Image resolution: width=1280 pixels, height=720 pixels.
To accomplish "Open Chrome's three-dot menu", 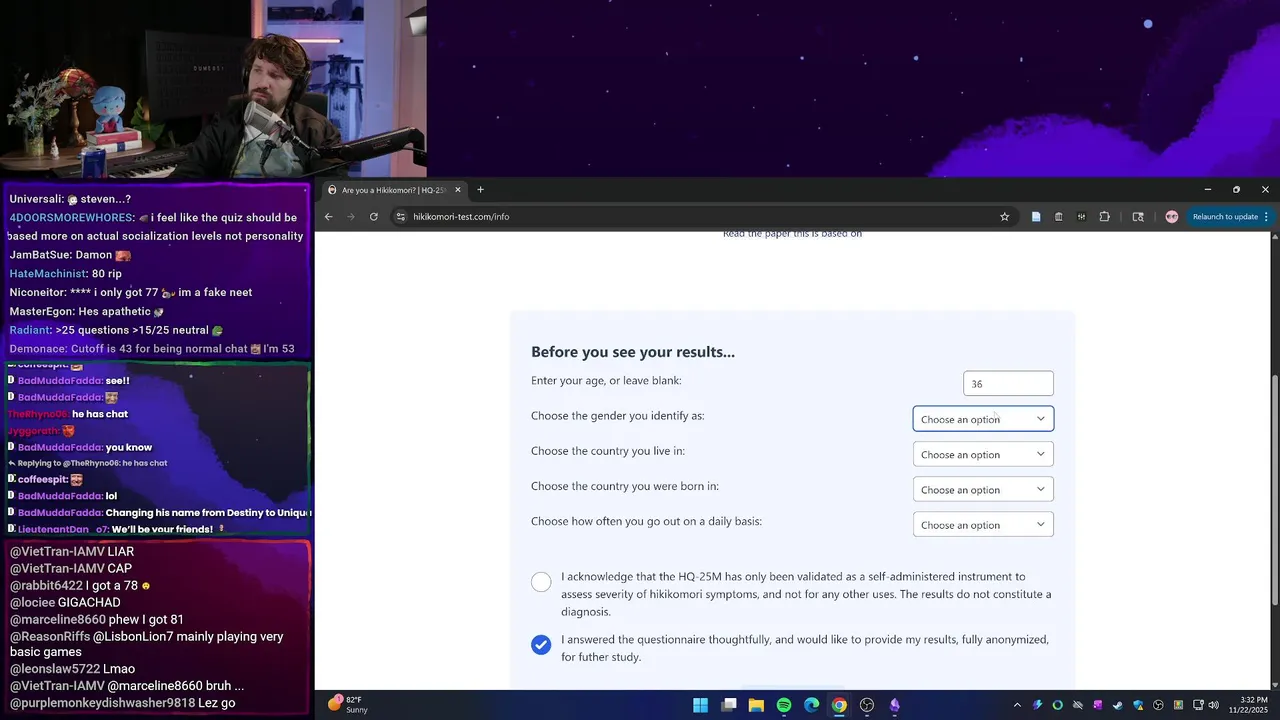I will [x=1266, y=217].
